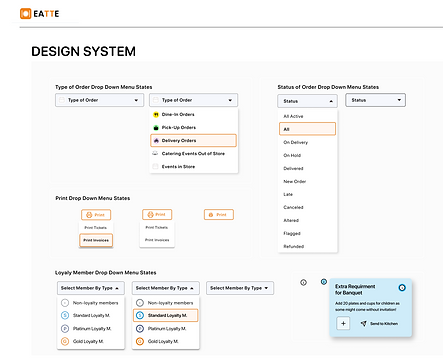Select Catering Events Out of Store option
The width and height of the screenshot is (443, 362).
click(194, 154)
